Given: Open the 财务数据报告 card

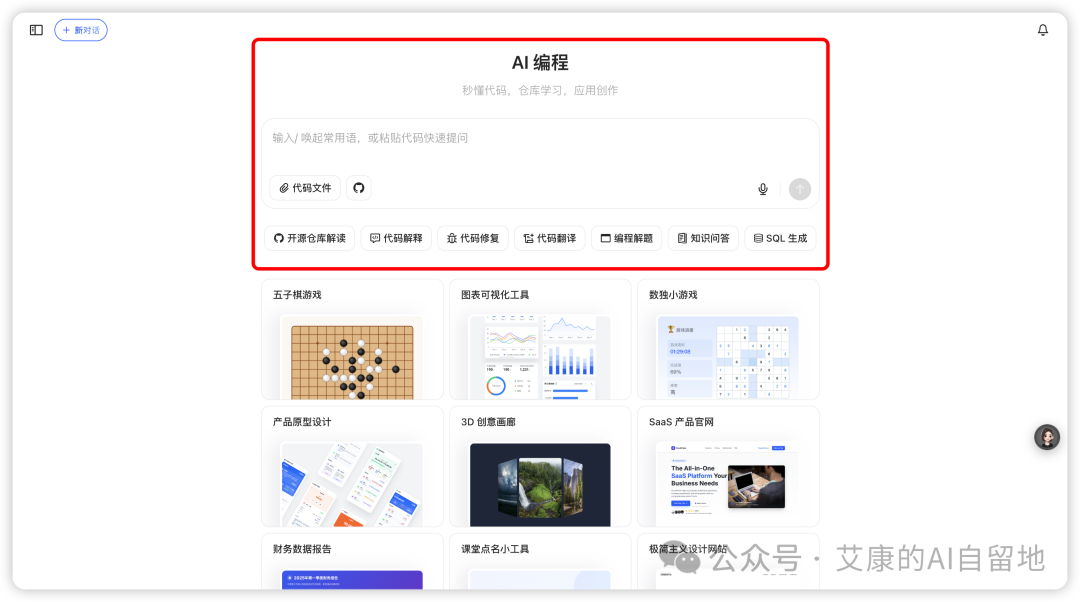Looking at the screenshot, I should point(352,561).
